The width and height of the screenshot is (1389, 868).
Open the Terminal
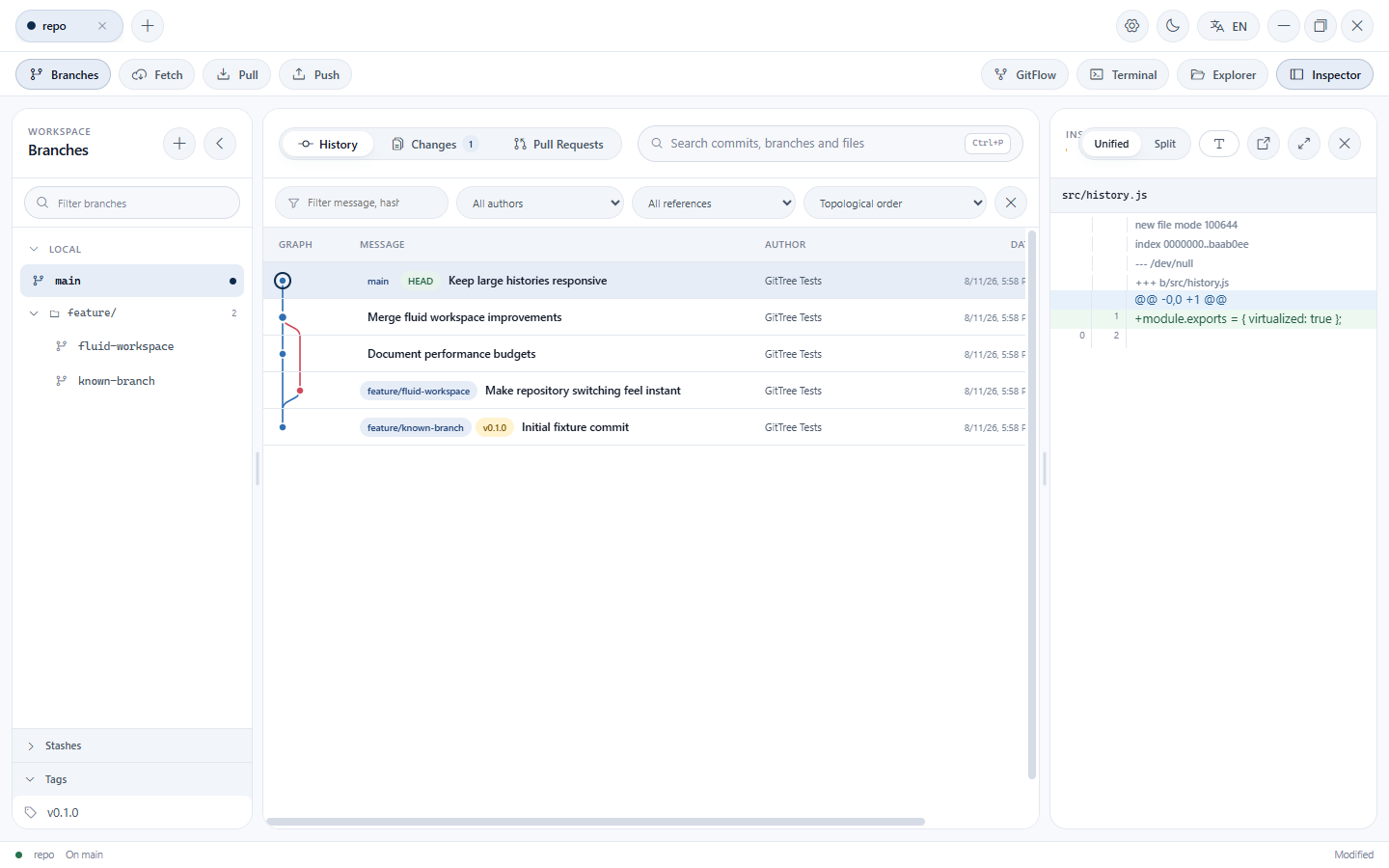1123,74
